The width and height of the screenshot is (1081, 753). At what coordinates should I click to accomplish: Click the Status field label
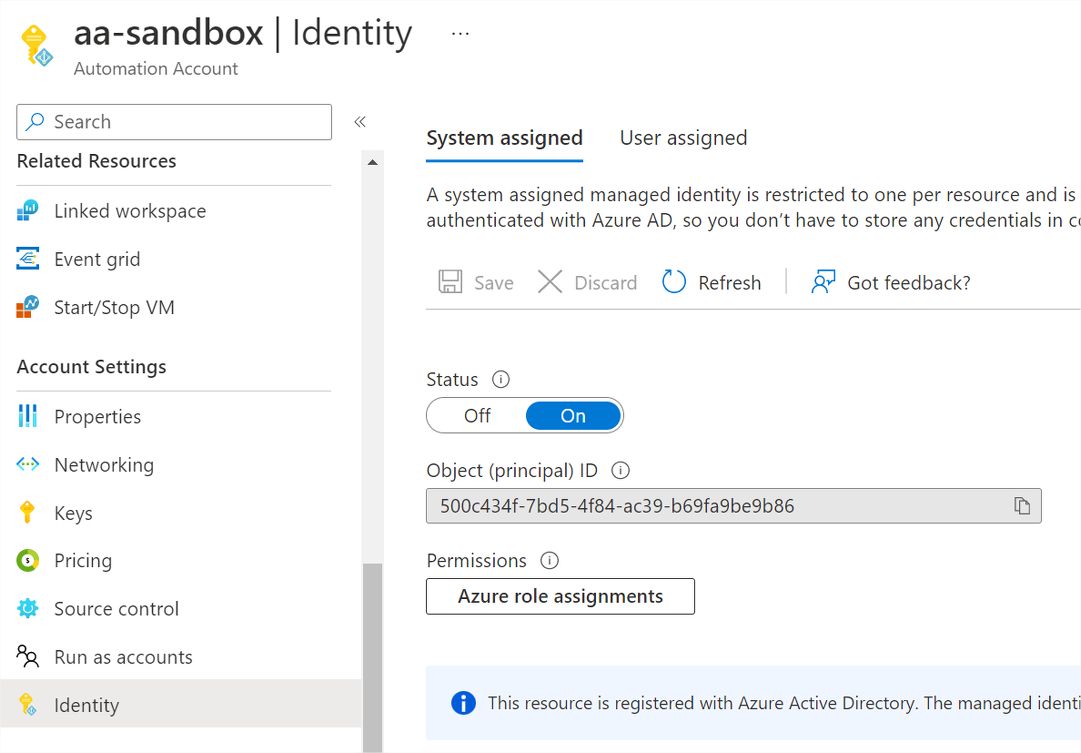click(452, 379)
